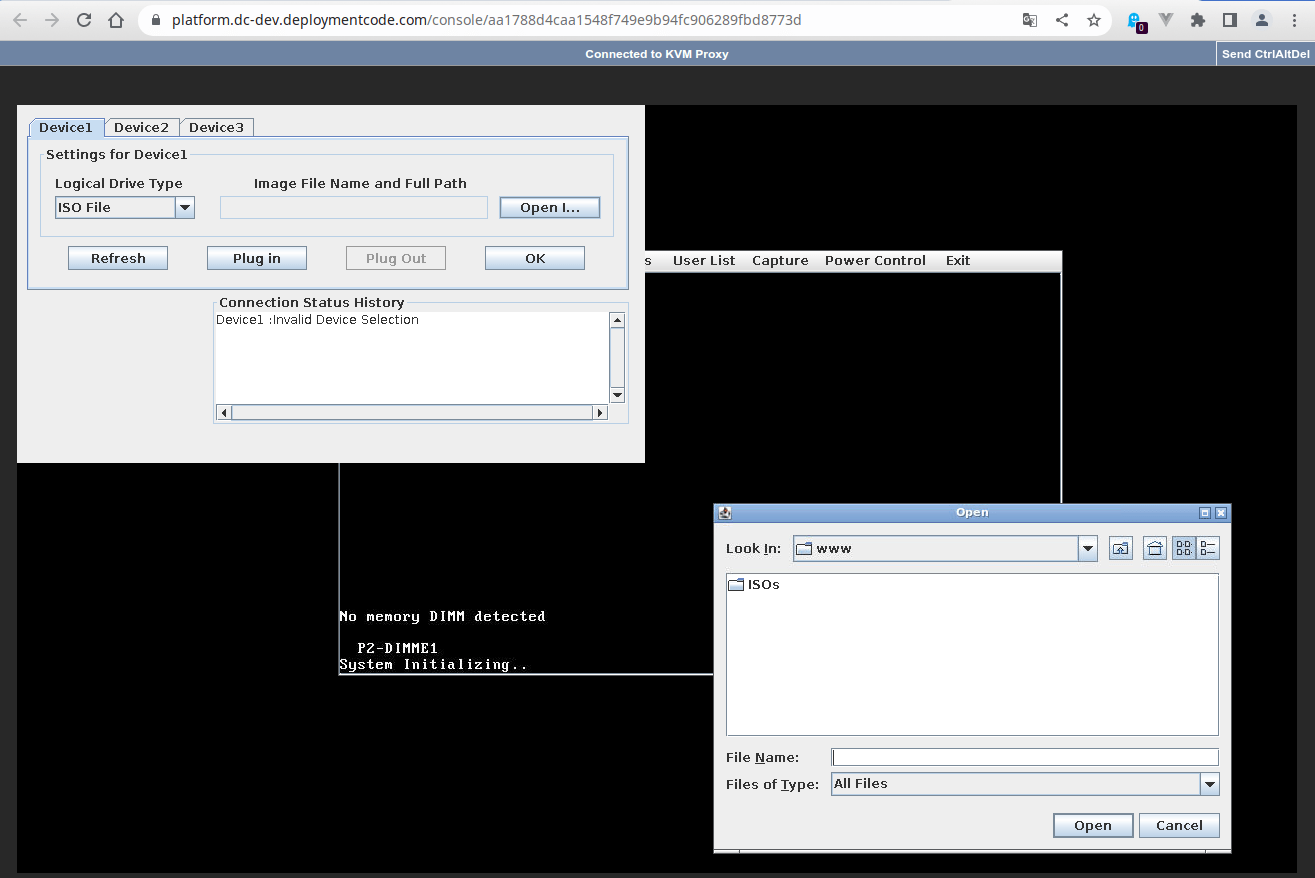The height and width of the screenshot is (878, 1315).
Task: Cancel the Open file dialog
Action: (1179, 825)
